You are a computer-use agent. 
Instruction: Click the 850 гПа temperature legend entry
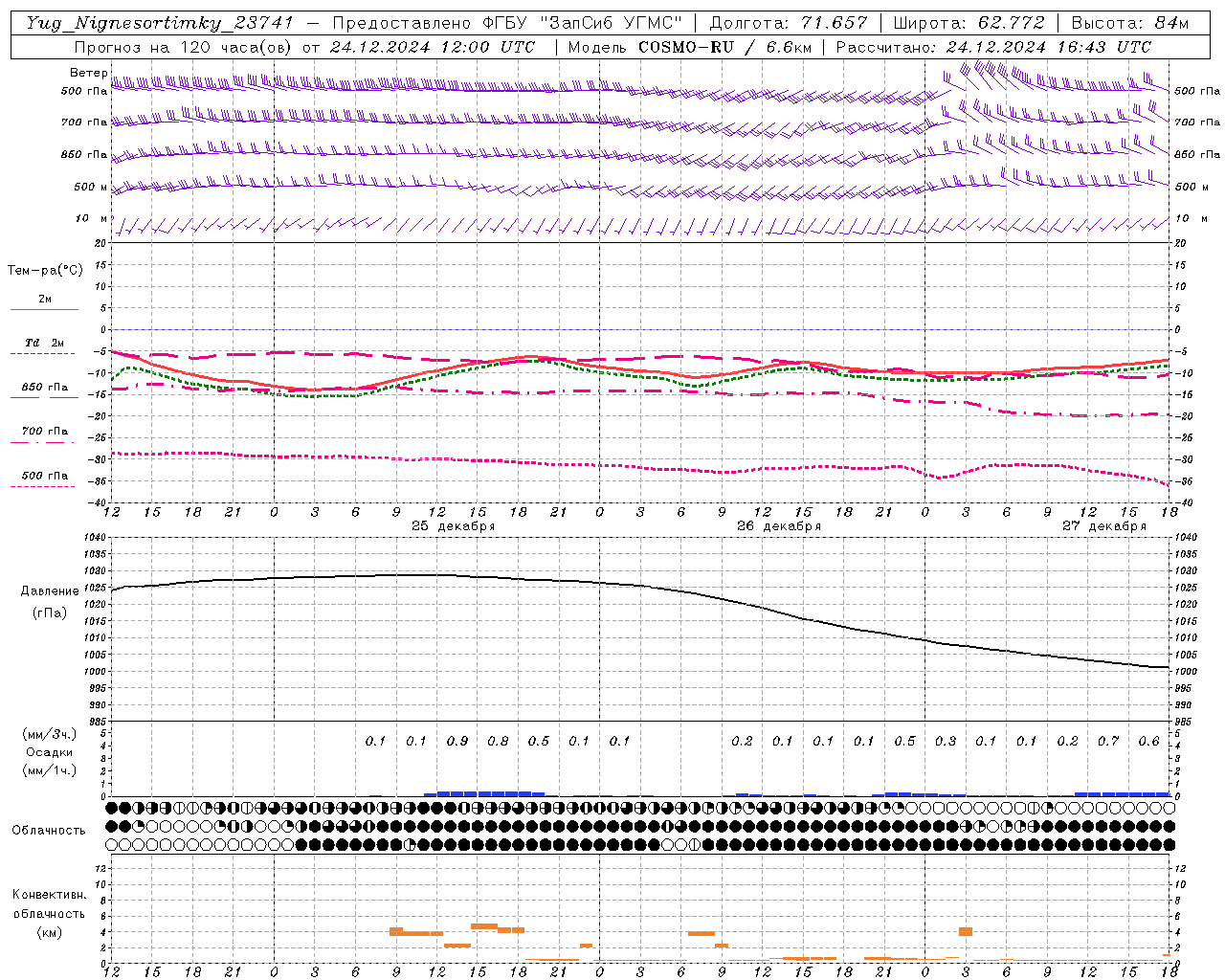click(45, 388)
